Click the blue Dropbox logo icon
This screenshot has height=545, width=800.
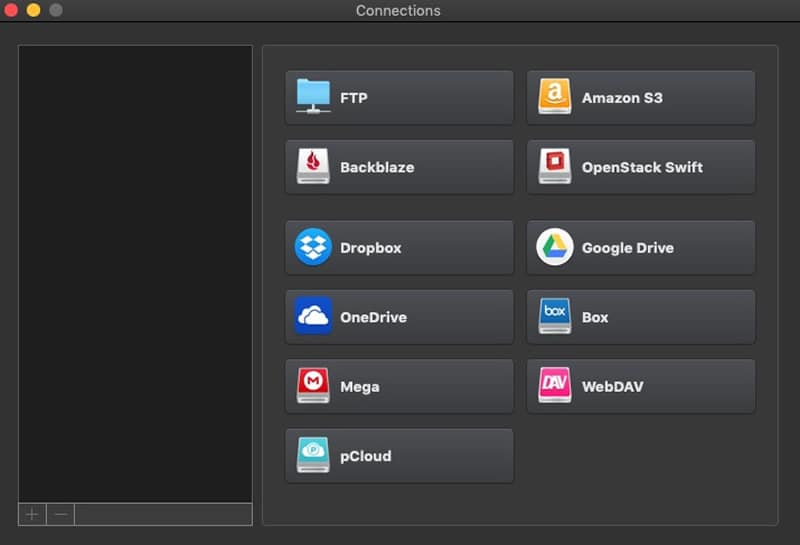pos(313,247)
